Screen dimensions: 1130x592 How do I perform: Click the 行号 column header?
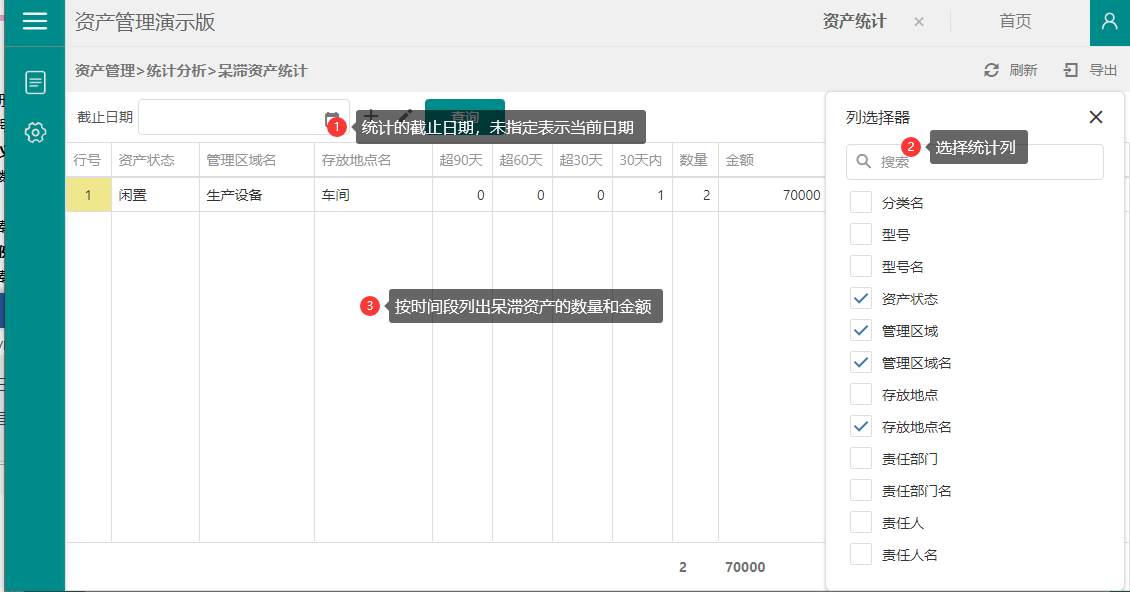88,160
